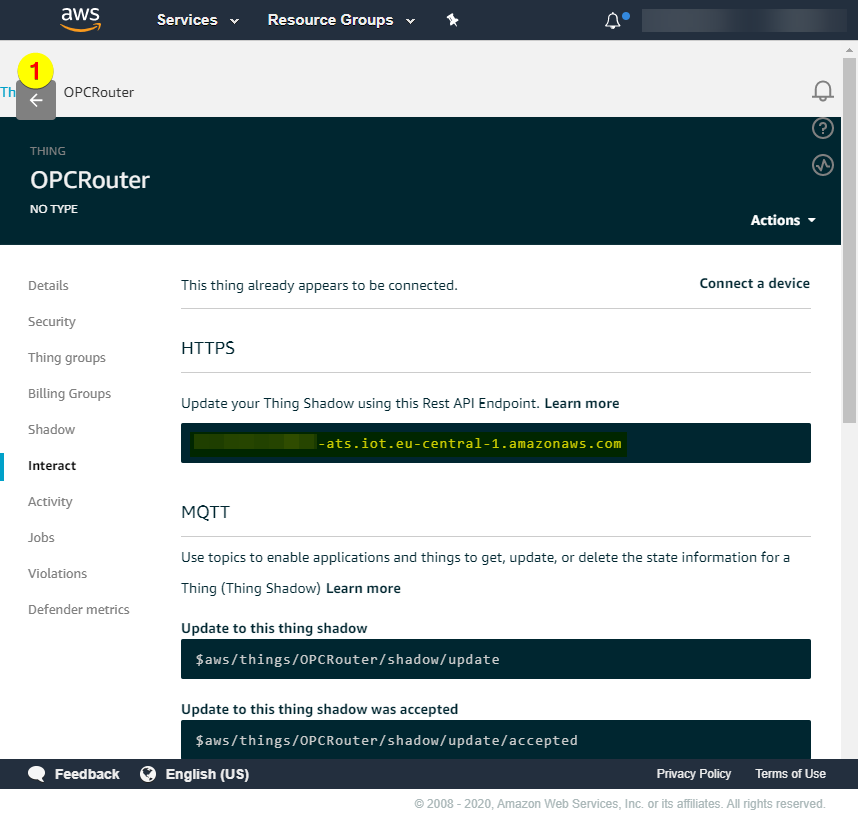858x819 pixels.
Task: Select the HTTPS REST API endpoint field
Action: (495, 443)
